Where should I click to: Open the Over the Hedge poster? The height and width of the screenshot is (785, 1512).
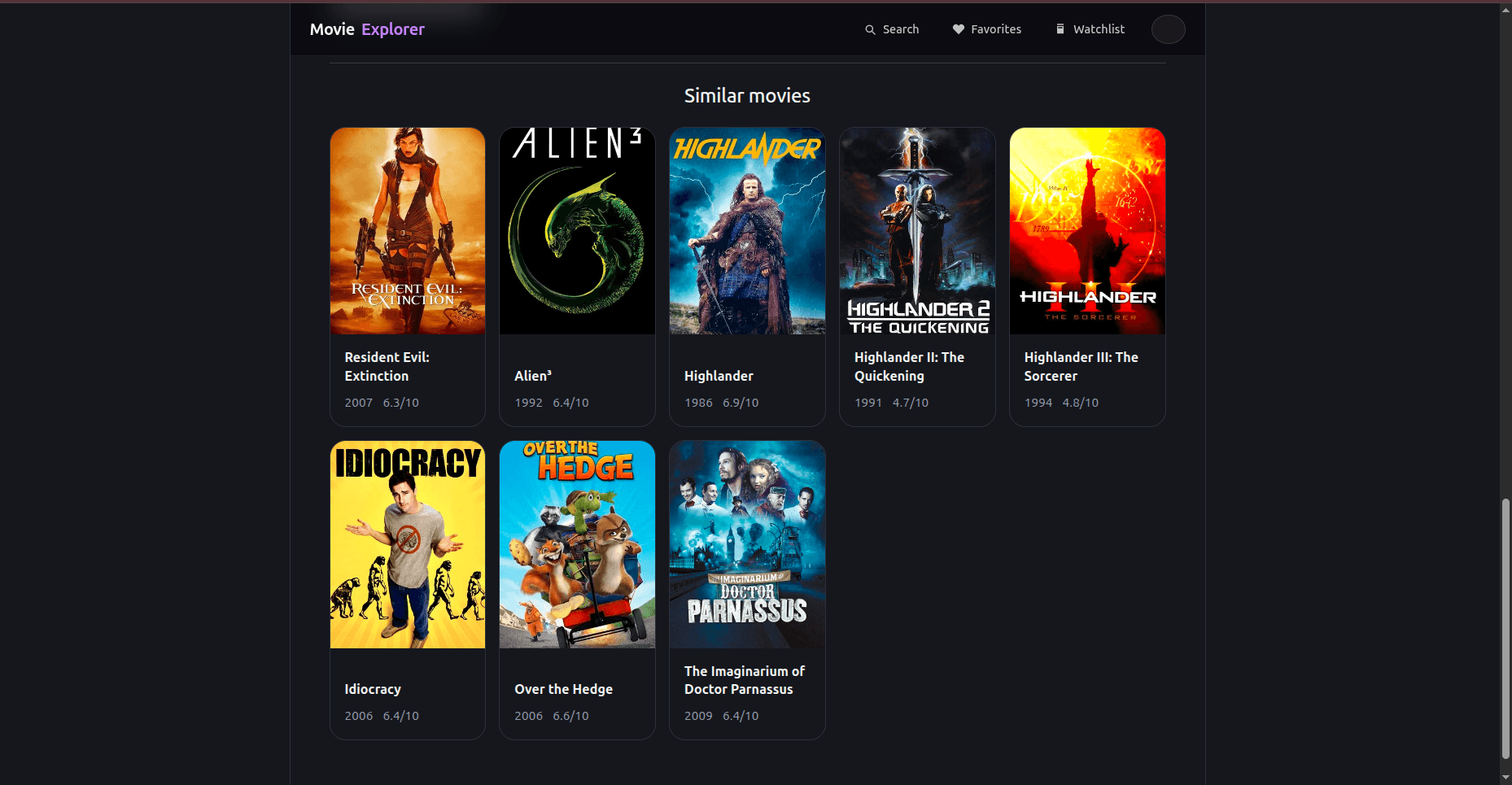(x=577, y=545)
